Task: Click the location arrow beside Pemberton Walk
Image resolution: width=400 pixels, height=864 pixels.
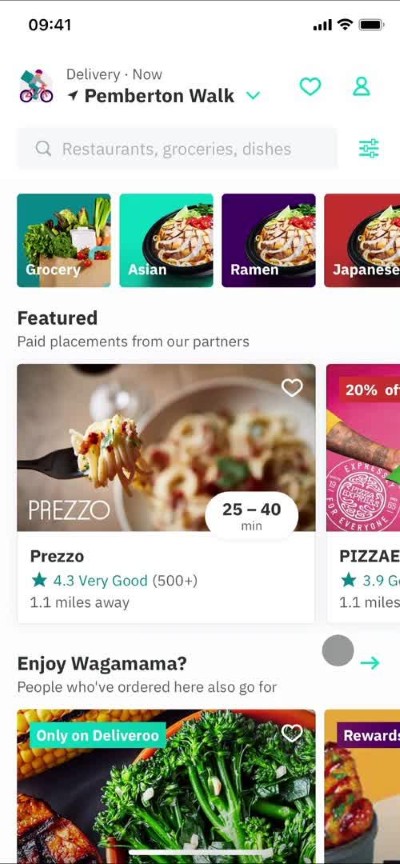Action: [x=73, y=96]
